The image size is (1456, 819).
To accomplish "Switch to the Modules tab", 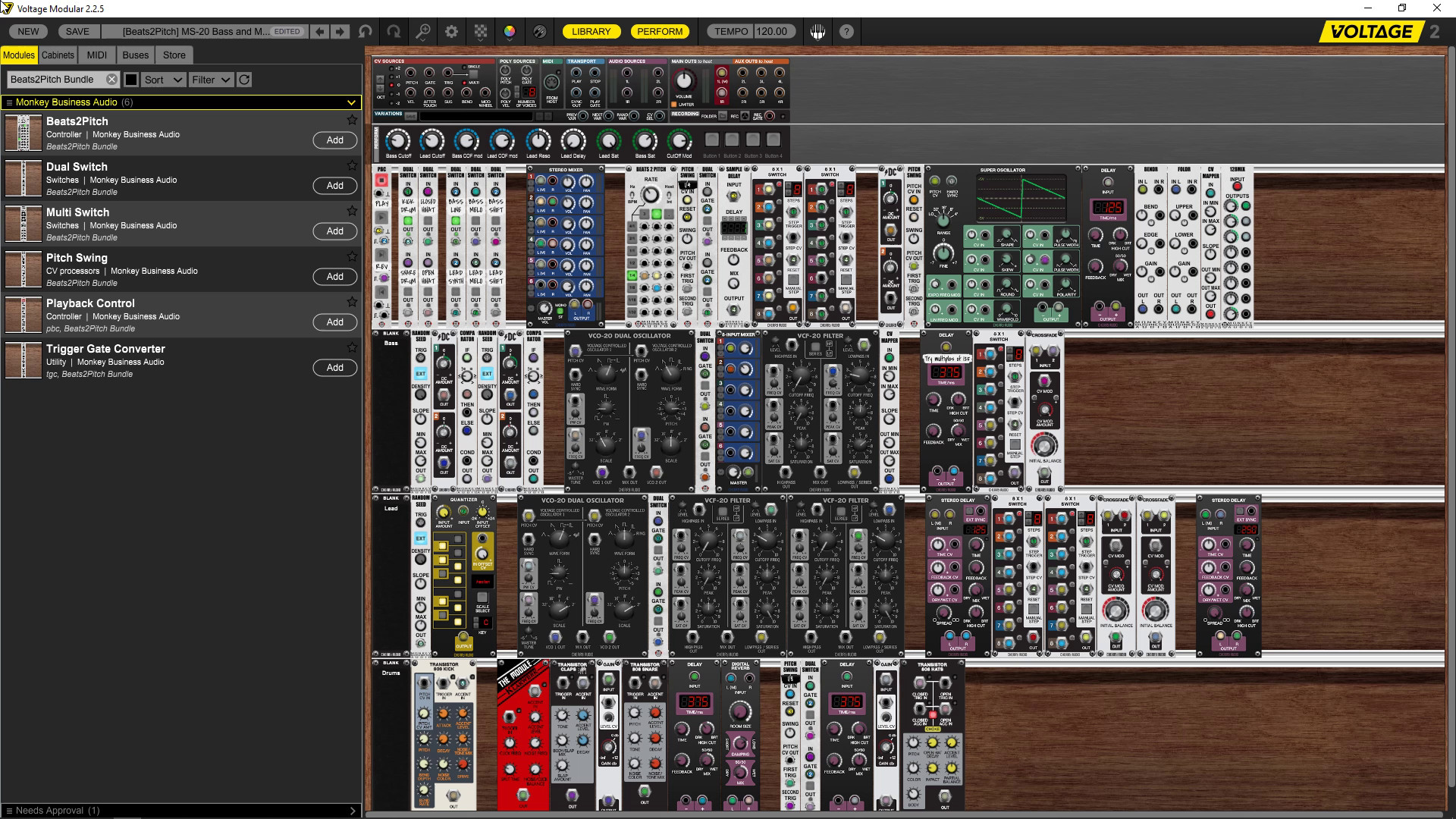I will click(x=19, y=55).
